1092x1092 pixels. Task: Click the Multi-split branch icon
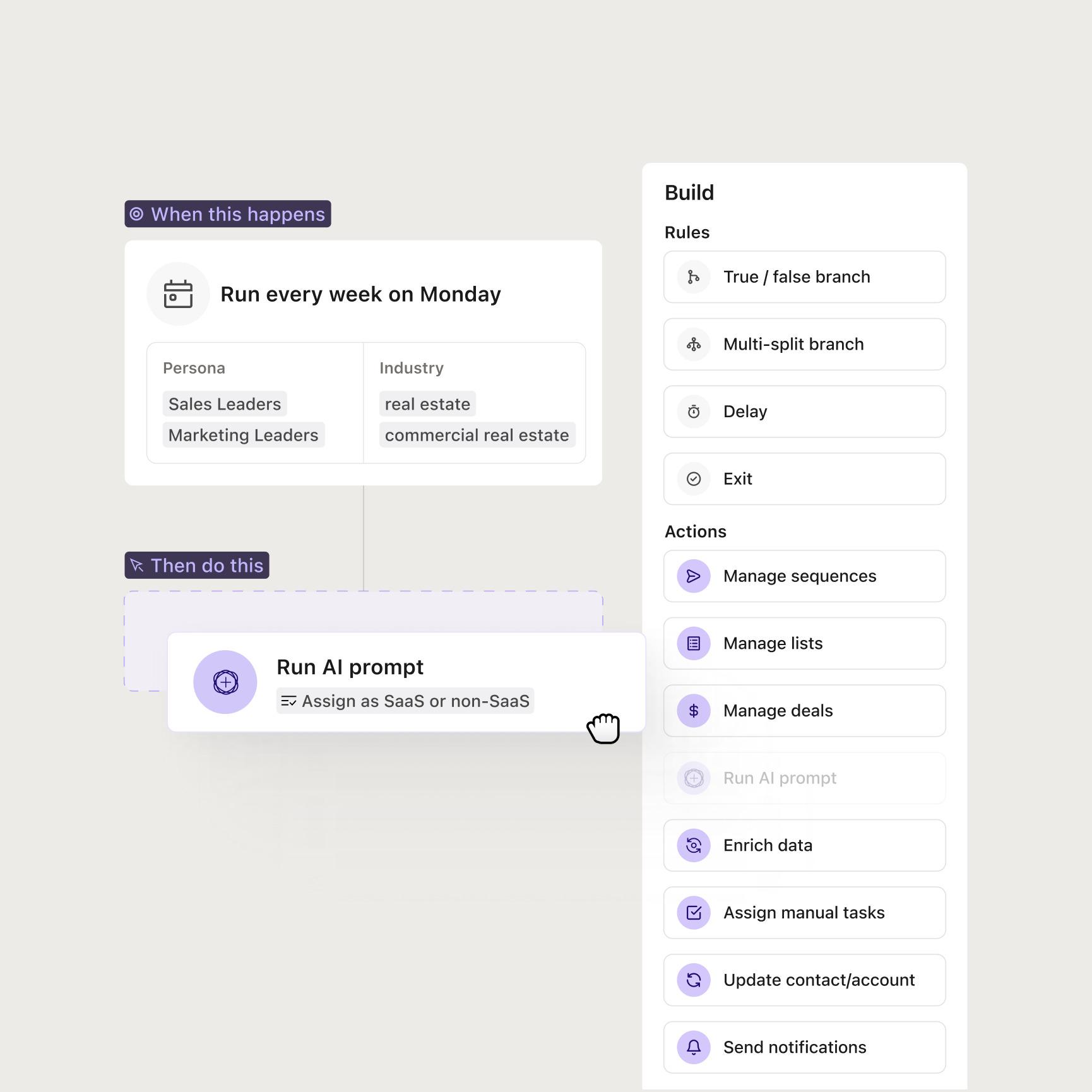pyautogui.click(x=694, y=345)
